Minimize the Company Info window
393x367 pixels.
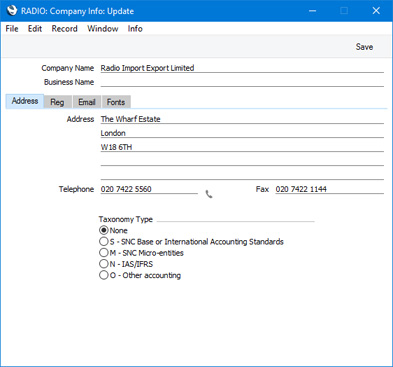312,11
